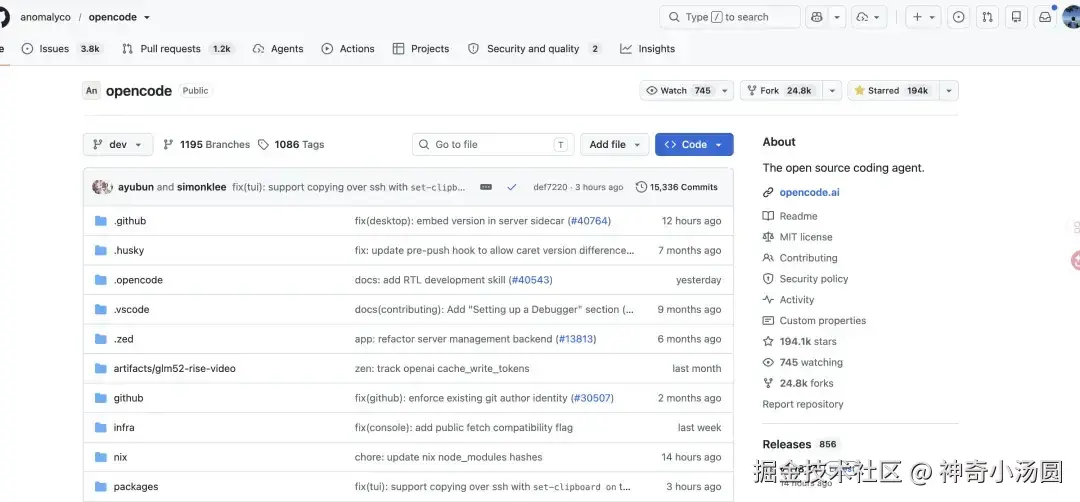Open author simonklee's profile
This screenshot has width=1080, height=502.
coord(202,187)
